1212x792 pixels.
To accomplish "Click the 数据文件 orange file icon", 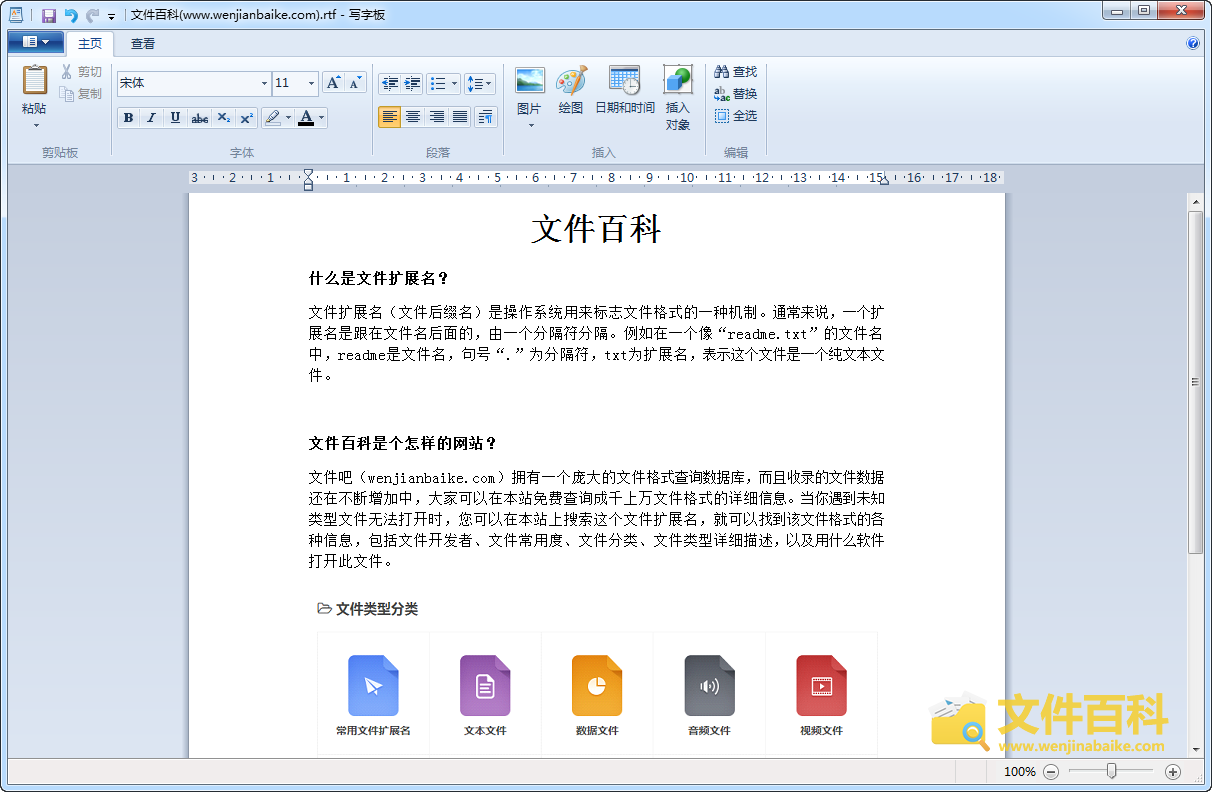I will (x=597, y=686).
